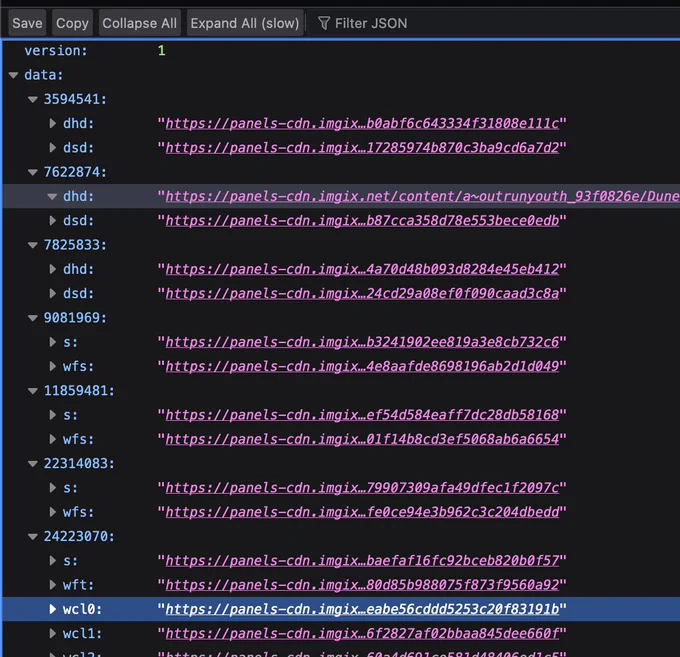Select the 24223070 key label
The width and height of the screenshot is (680, 657).
(79, 537)
